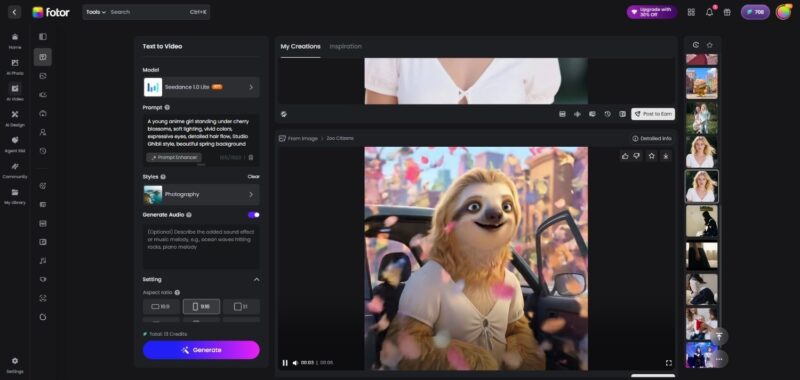Viewport: 800px width, 380px height.
Task: Click the refresh history icon above thumbnails
Action: [x=695, y=45]
